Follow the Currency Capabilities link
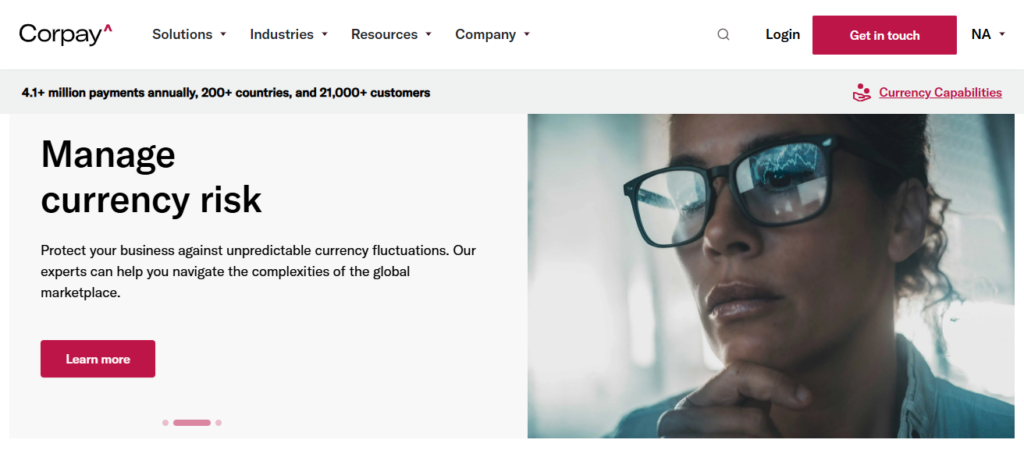 (x=940, y=93)
